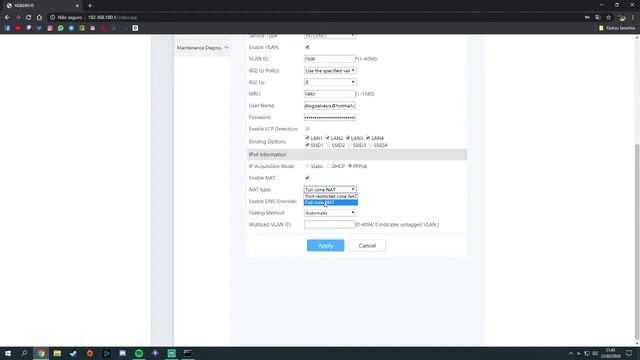Open the 'Outros favoritos' bookmarks folder
The height and width of the screenshot is (360, 640).
(617, 28)
